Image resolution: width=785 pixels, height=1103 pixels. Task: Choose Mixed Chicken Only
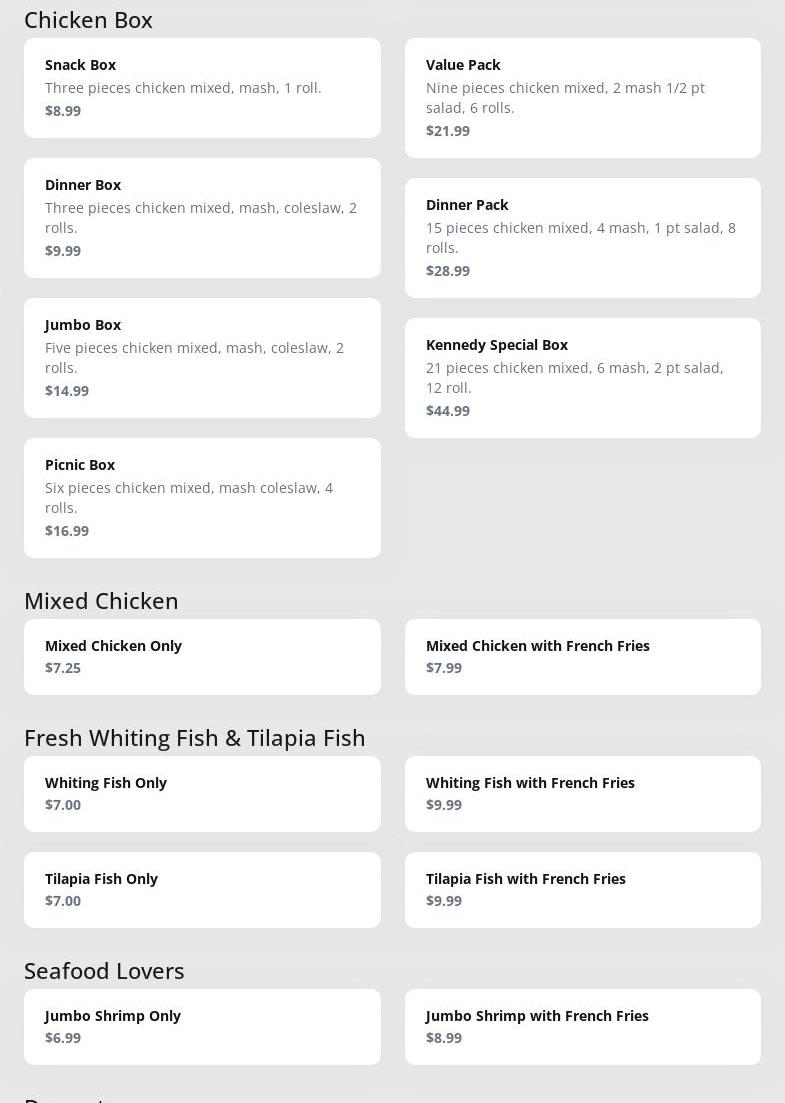[x=203, y=657]
